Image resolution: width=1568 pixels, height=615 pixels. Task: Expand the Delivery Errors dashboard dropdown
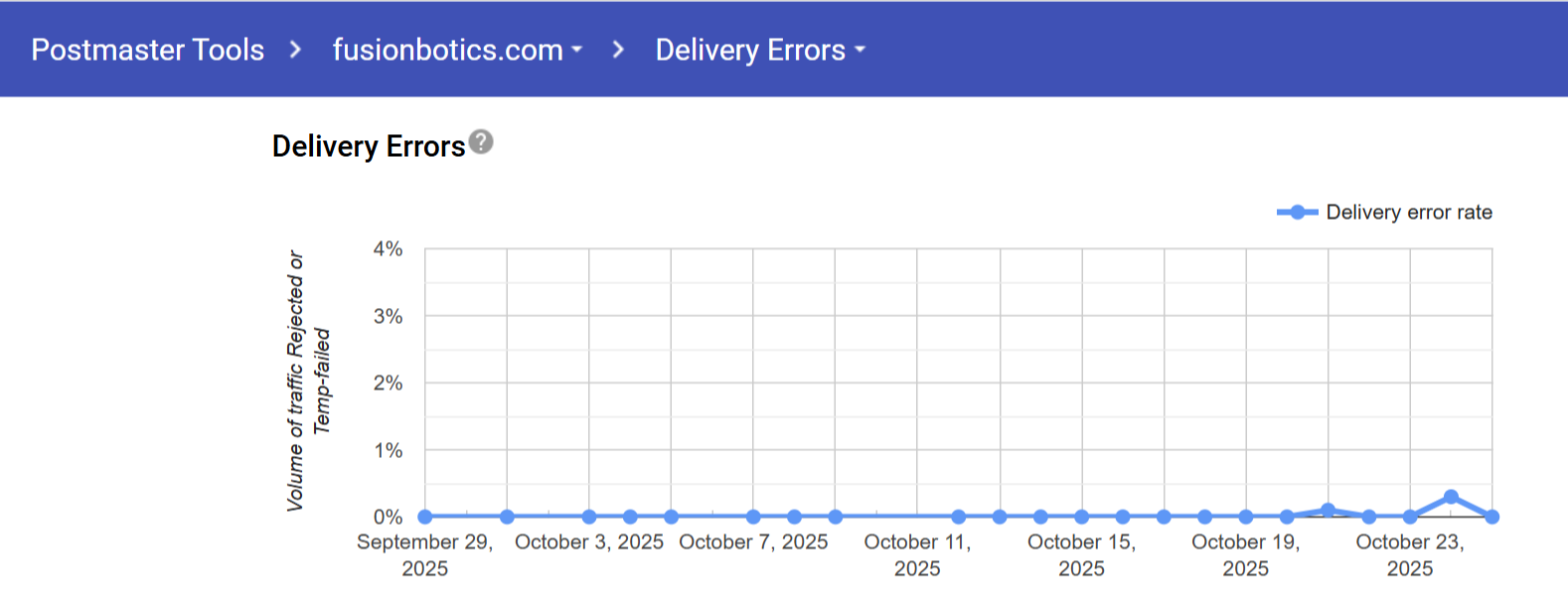tap(760, 50)
